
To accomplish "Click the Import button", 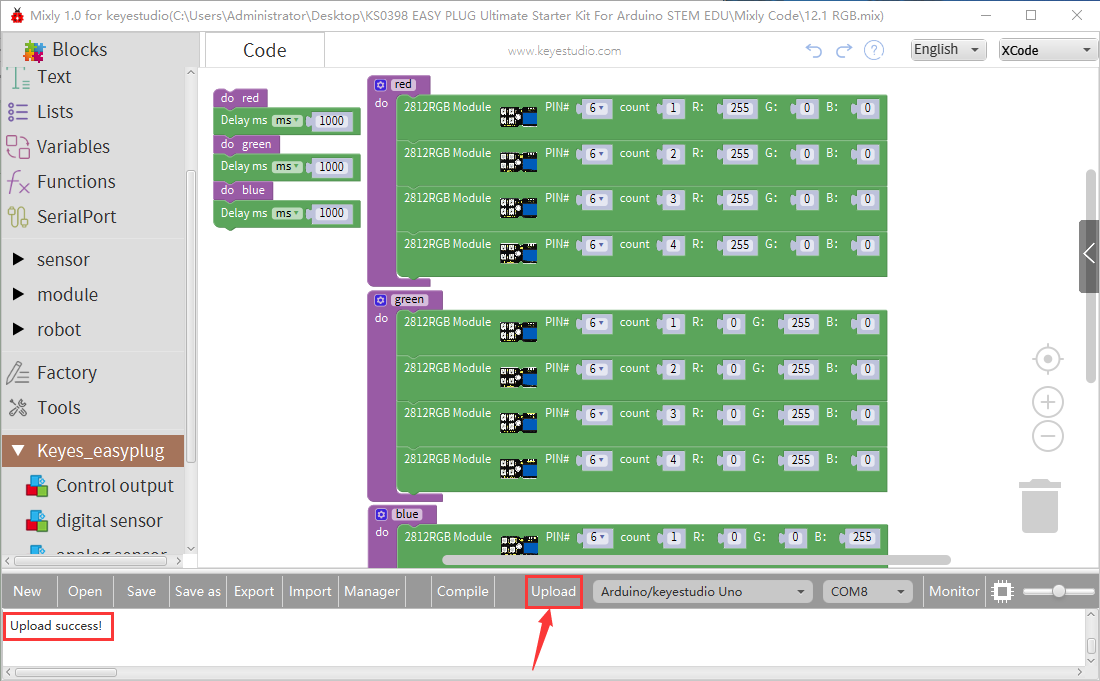I will click(310, 591).
